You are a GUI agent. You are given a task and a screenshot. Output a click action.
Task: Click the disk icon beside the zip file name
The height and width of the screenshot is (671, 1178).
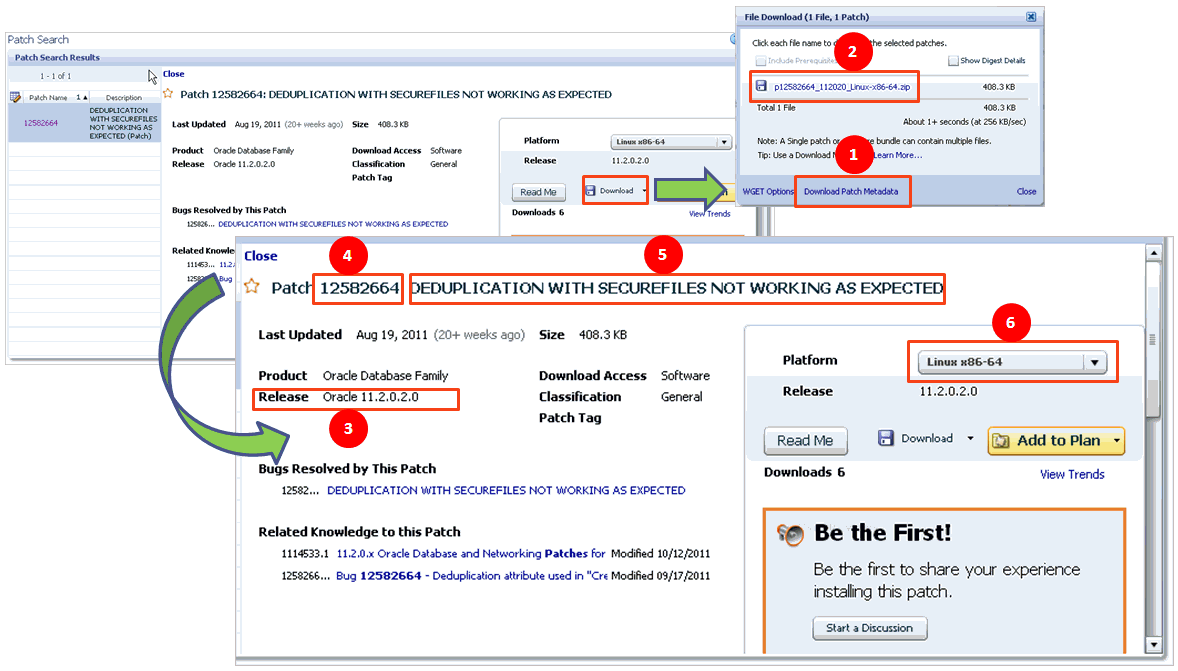[761, 86]
